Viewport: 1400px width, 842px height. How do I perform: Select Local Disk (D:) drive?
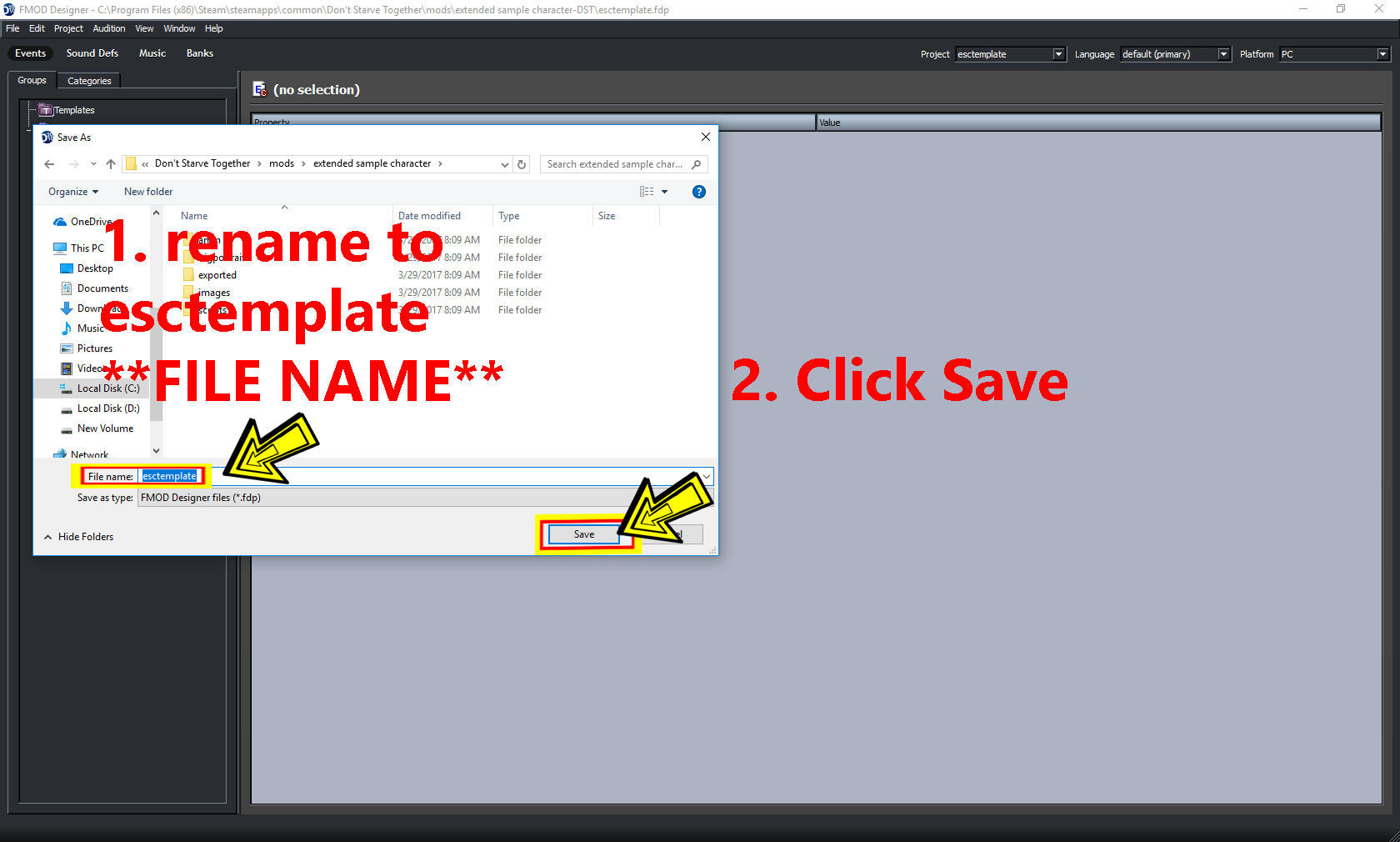100,408
